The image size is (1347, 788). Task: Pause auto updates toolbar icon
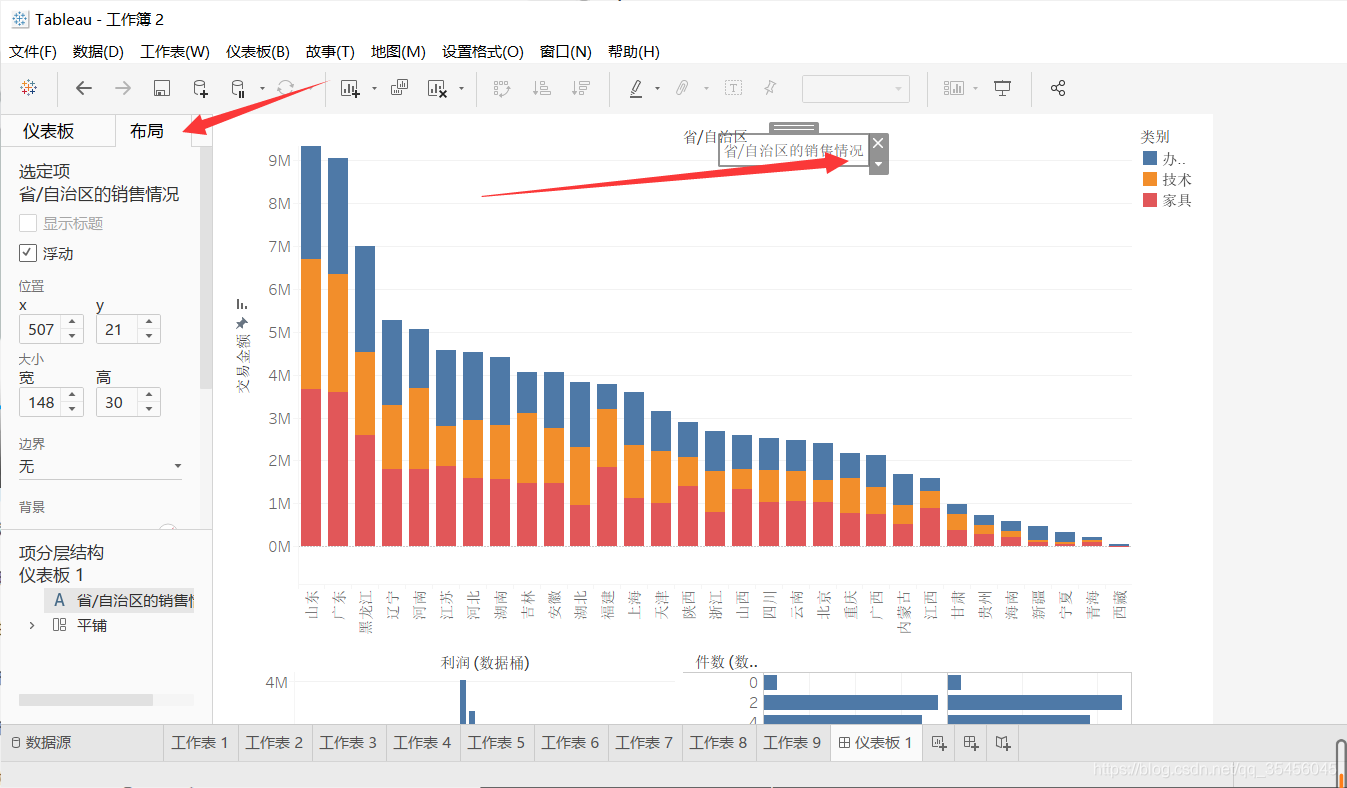coord(238,88)
